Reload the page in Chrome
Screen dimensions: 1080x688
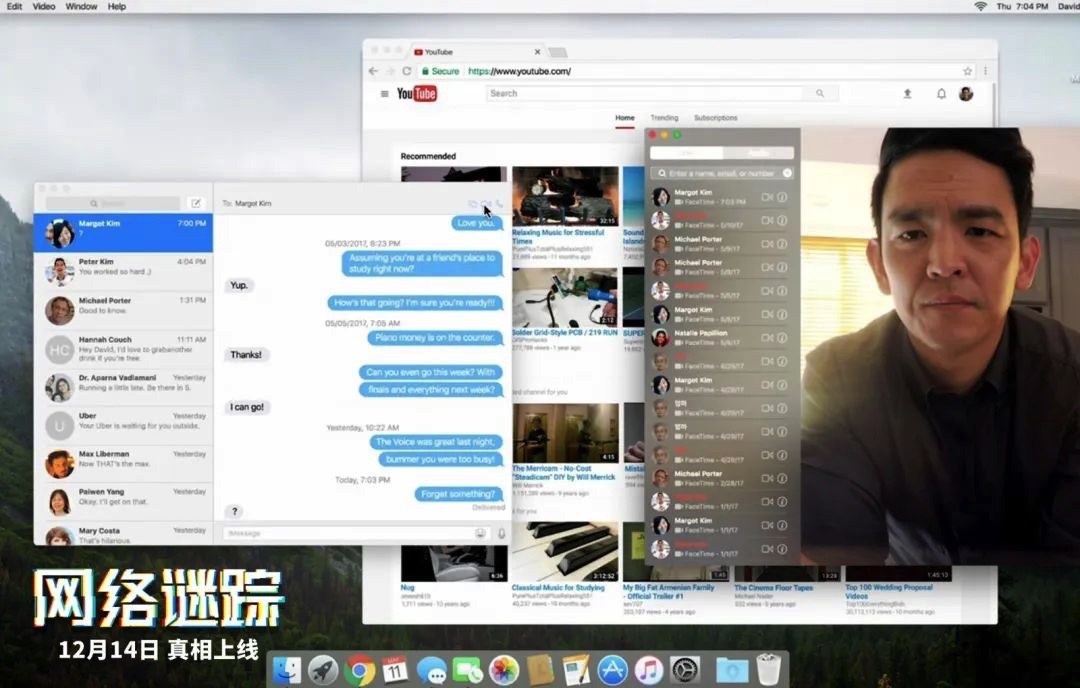[x=407, y=71]
